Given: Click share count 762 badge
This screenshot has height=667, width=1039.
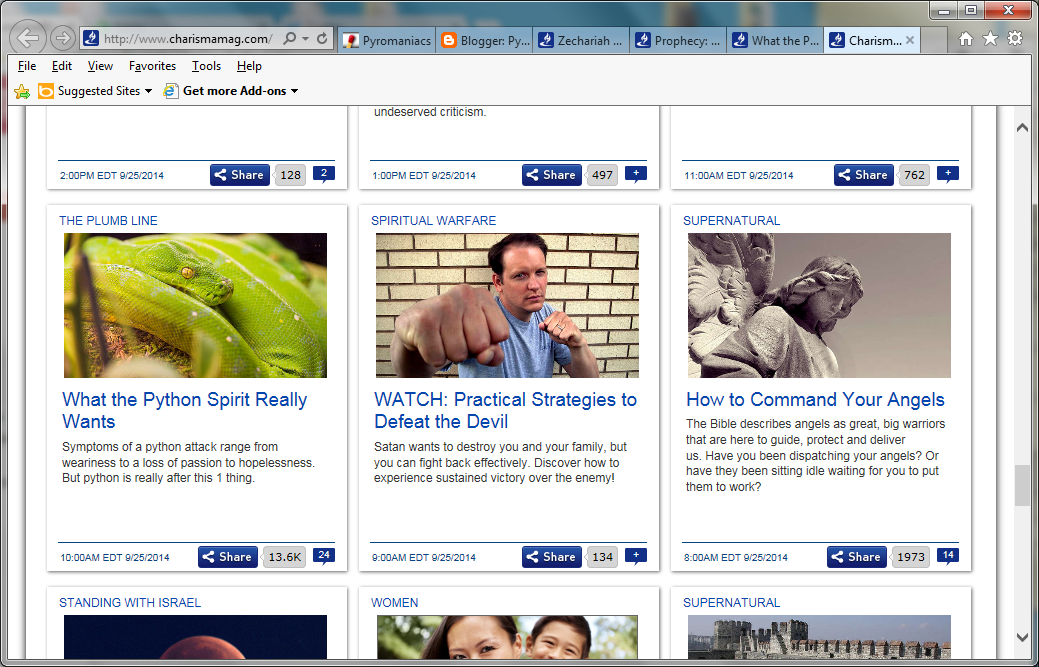Looking at the screenshot, I should pyautogui.click(x=914, y=175).
